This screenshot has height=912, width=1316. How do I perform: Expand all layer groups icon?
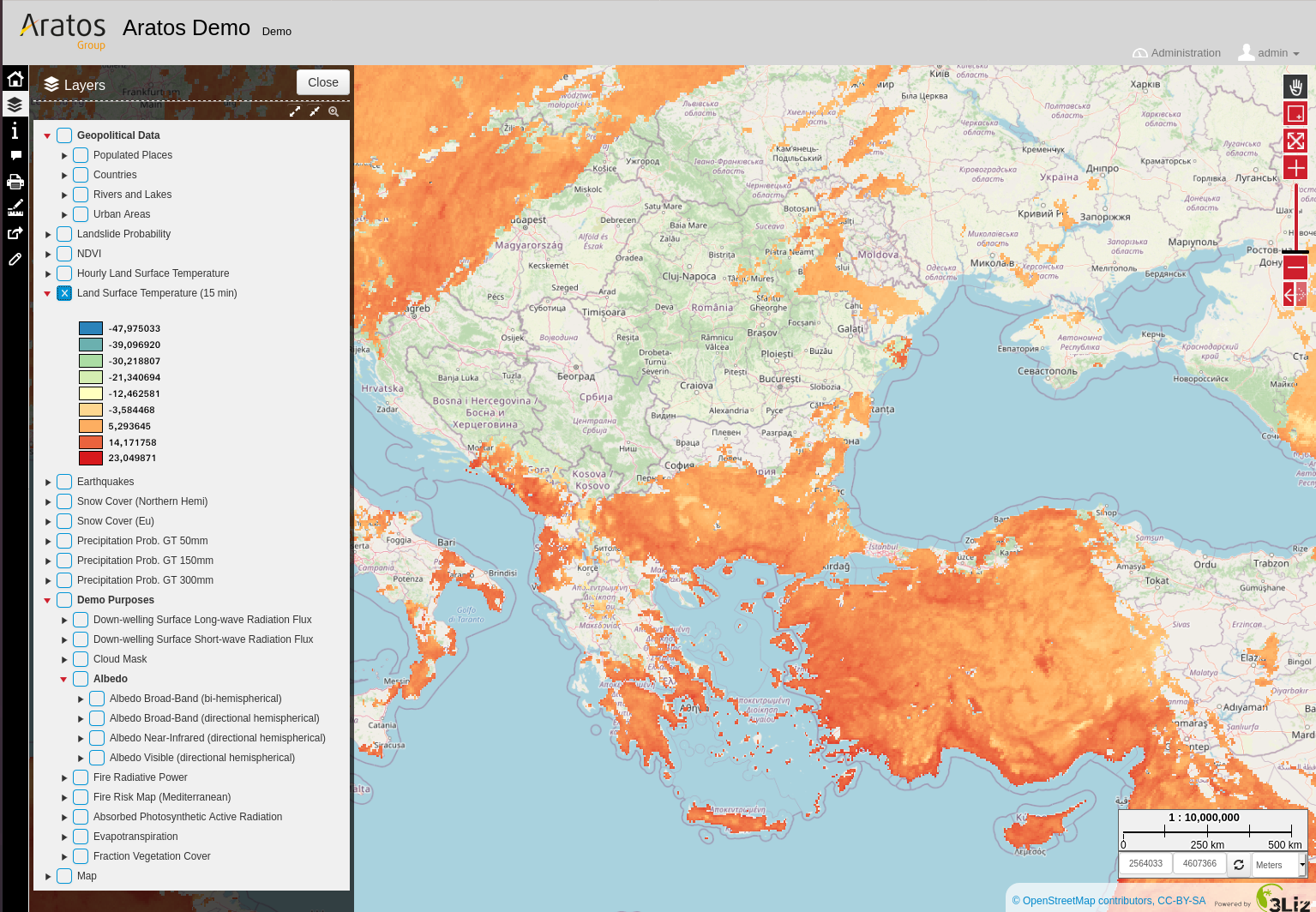coord(295,111)
